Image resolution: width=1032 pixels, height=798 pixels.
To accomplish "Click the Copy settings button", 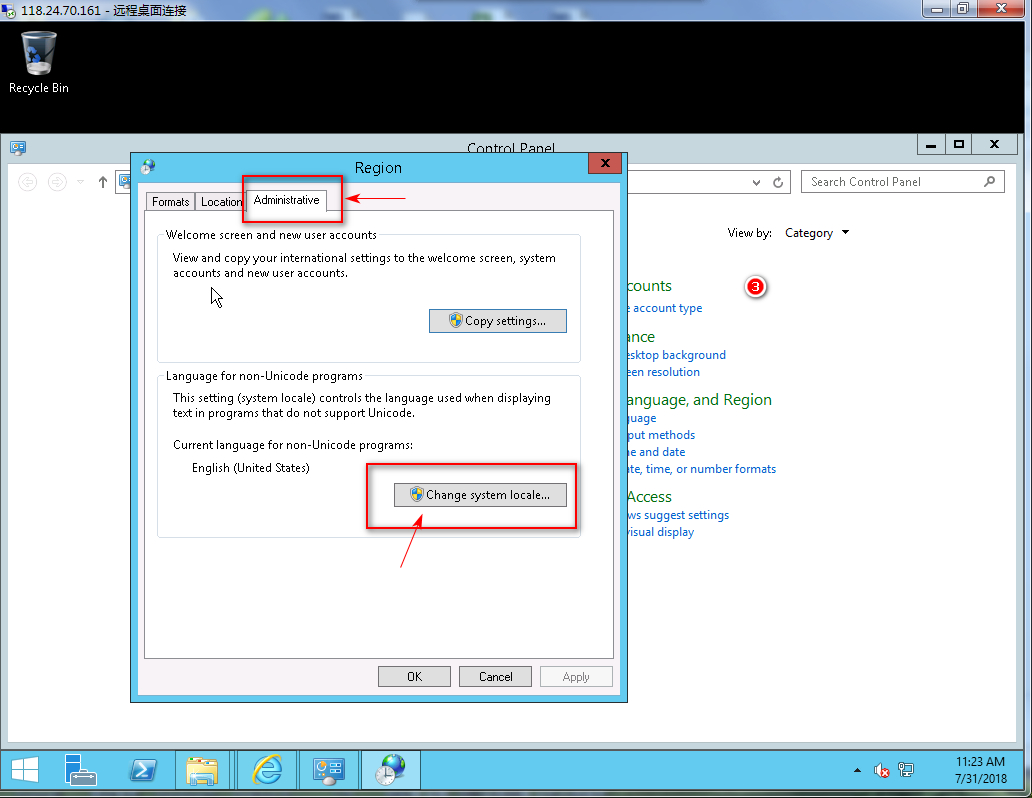I will [x=498, y=321].
